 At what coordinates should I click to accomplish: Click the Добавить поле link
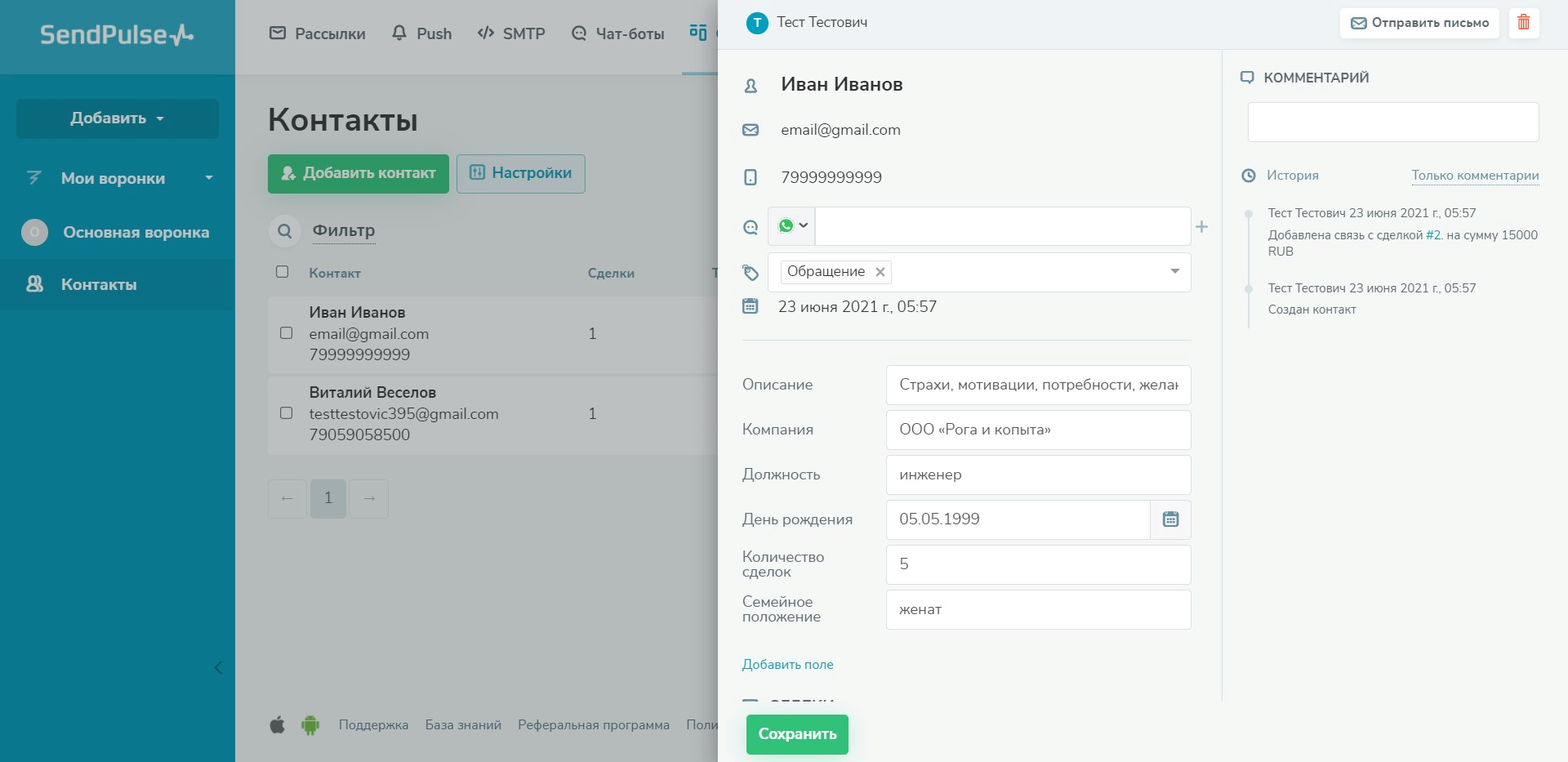(787, 665)
